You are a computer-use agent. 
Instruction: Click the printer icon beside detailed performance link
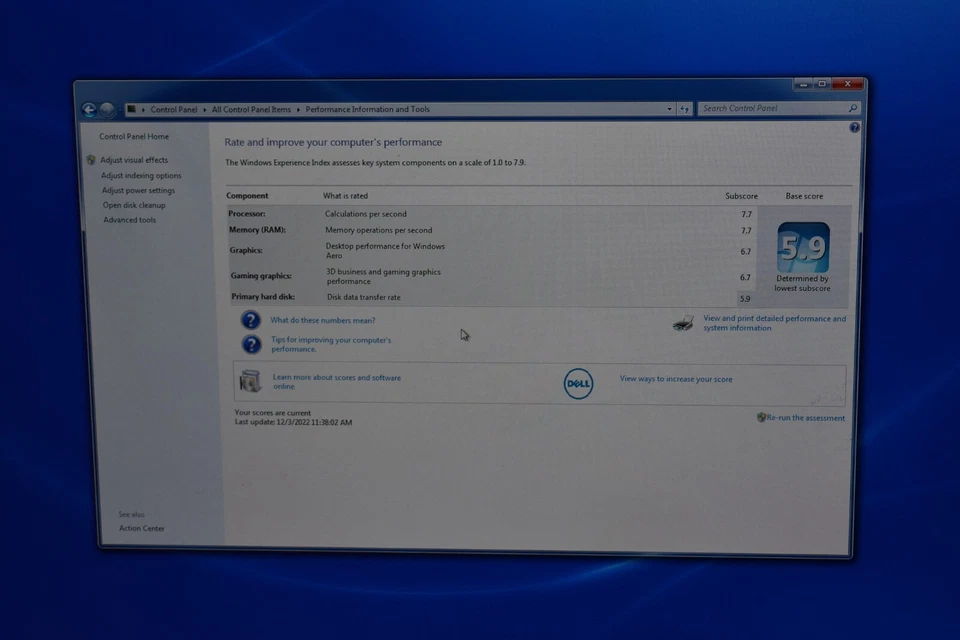[683, 323]
